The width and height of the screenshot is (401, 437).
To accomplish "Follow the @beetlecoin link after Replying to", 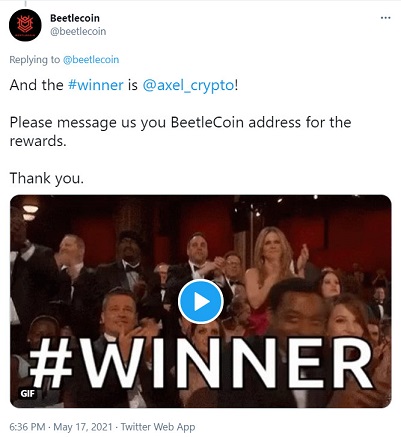I will click(91, 60).
